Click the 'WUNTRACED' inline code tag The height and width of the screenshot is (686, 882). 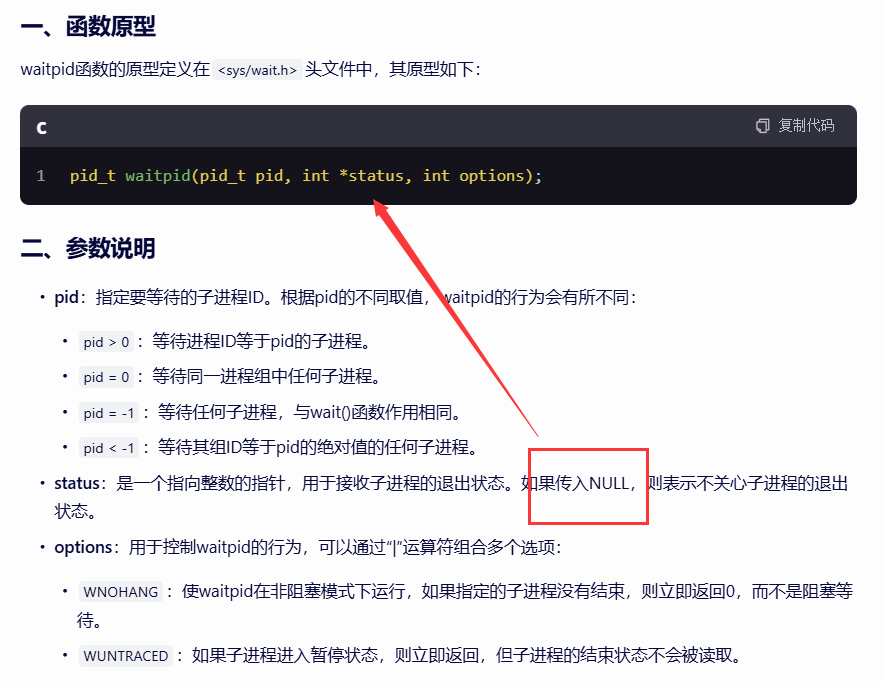coord(125,656)
